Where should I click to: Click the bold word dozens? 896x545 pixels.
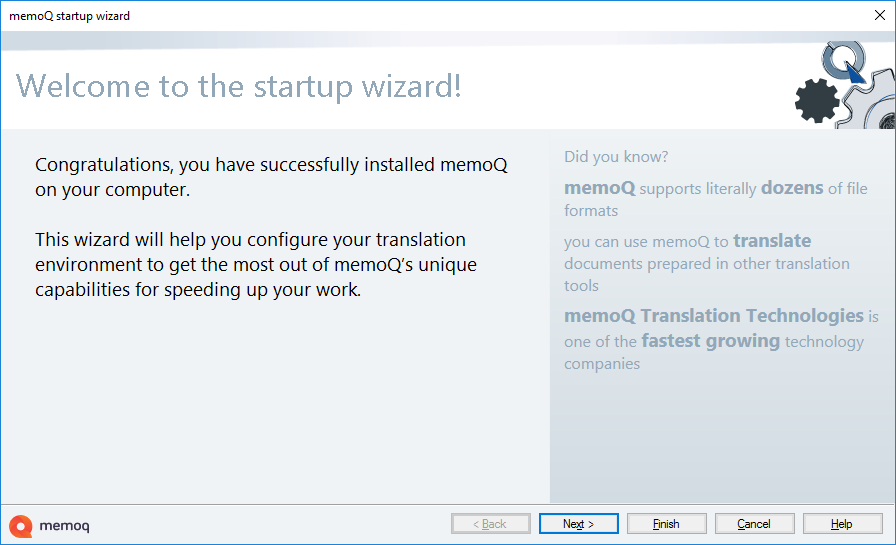point(792,188)
